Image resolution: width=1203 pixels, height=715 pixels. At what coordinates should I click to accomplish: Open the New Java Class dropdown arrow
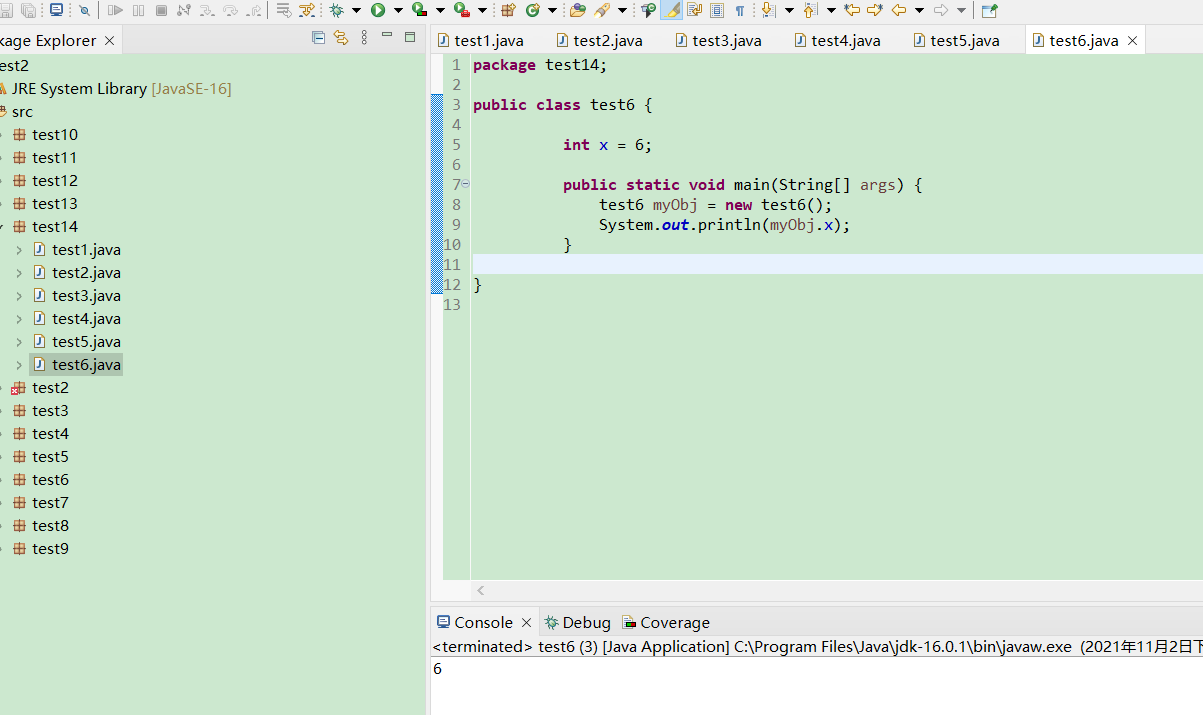552,10
